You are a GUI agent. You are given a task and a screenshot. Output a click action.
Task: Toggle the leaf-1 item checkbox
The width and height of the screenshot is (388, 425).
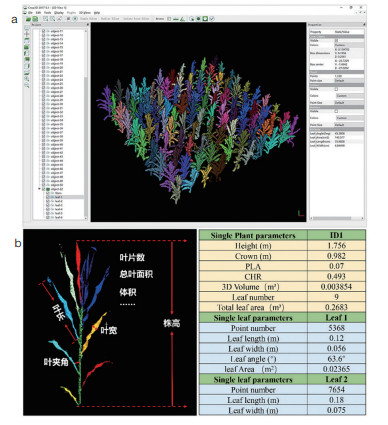pos(48,197)
